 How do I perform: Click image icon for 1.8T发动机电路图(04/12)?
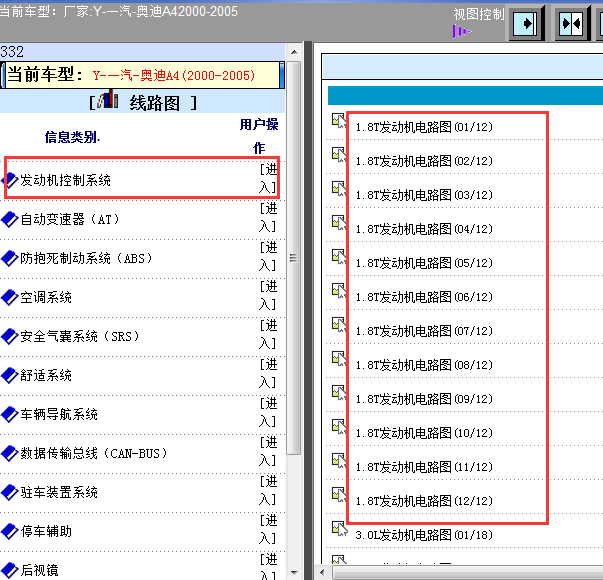pos(339,222)
